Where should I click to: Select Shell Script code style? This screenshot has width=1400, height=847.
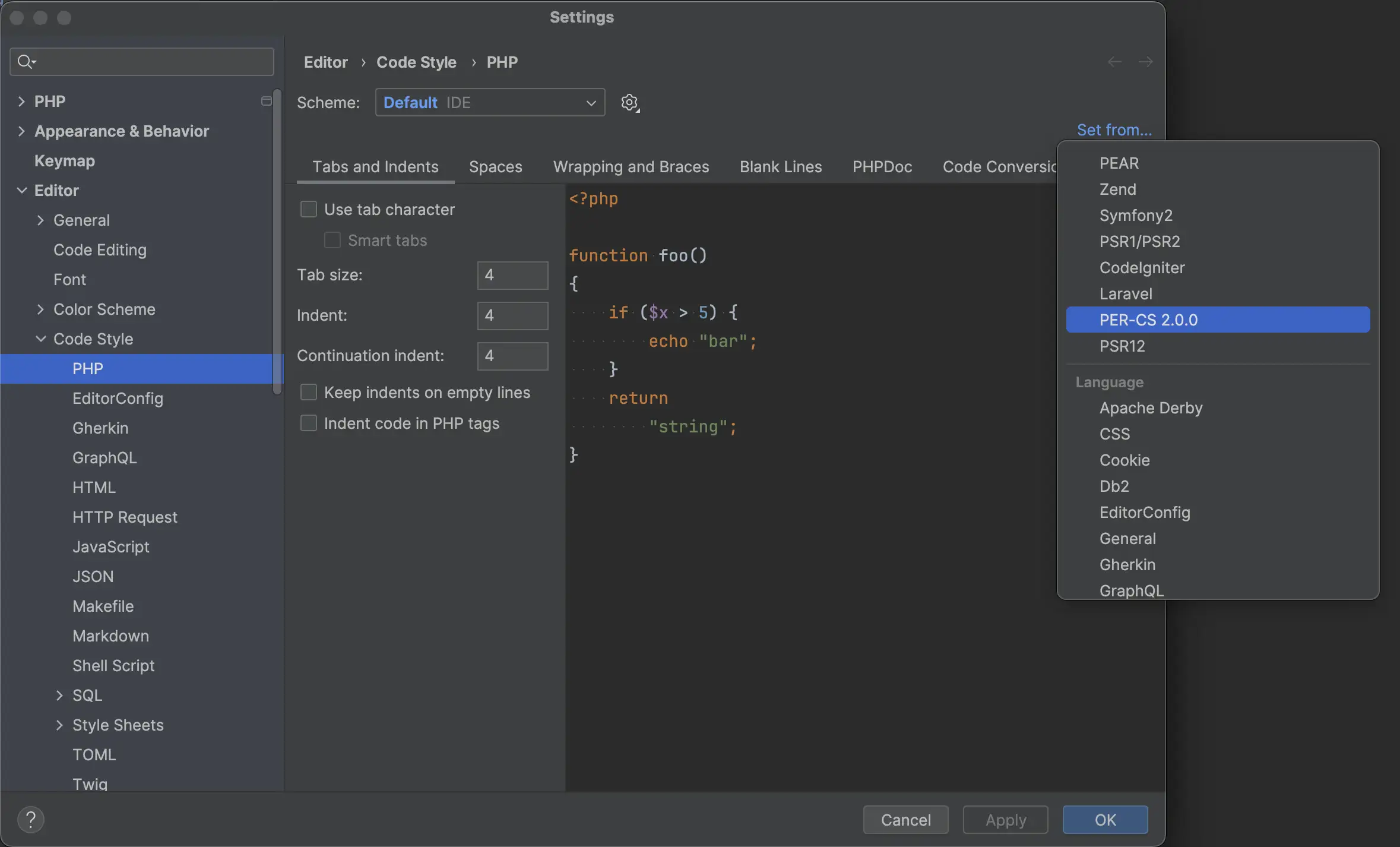(x=113, y=665)
